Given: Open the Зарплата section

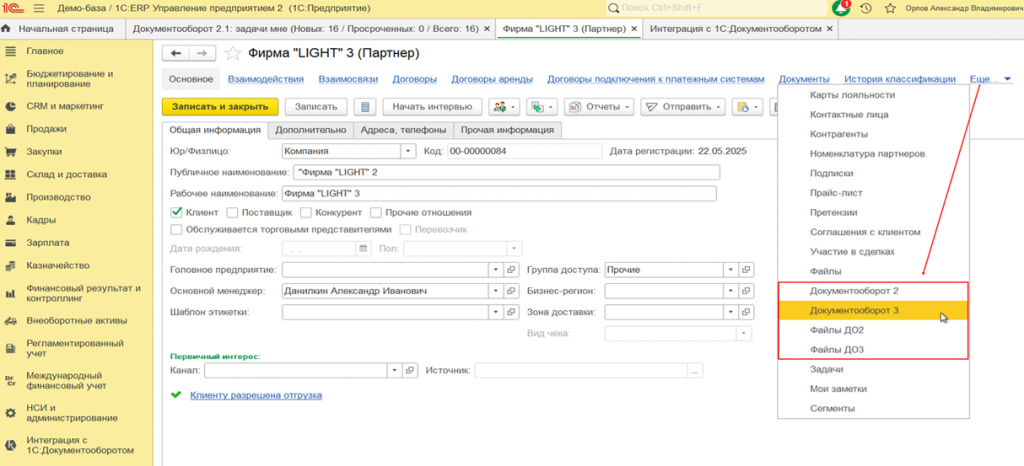Looking at the screenshot, I should tap(48, 243).
